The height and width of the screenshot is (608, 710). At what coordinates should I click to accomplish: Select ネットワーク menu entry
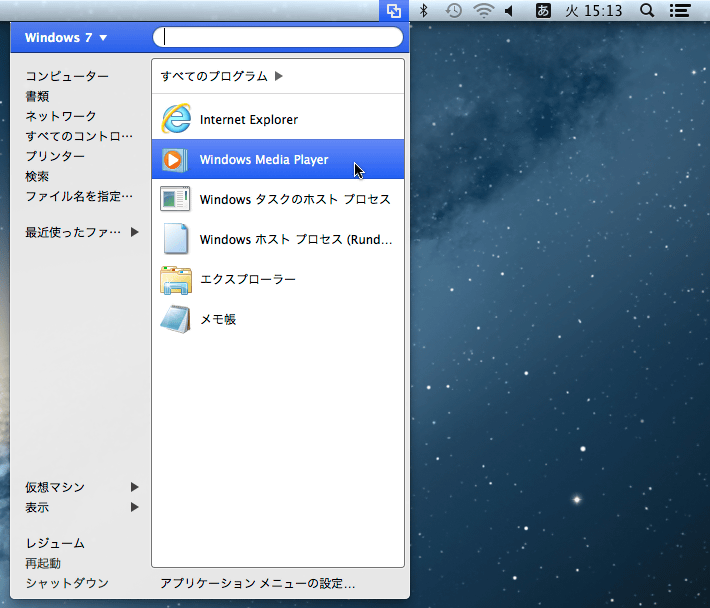[61, 116]
